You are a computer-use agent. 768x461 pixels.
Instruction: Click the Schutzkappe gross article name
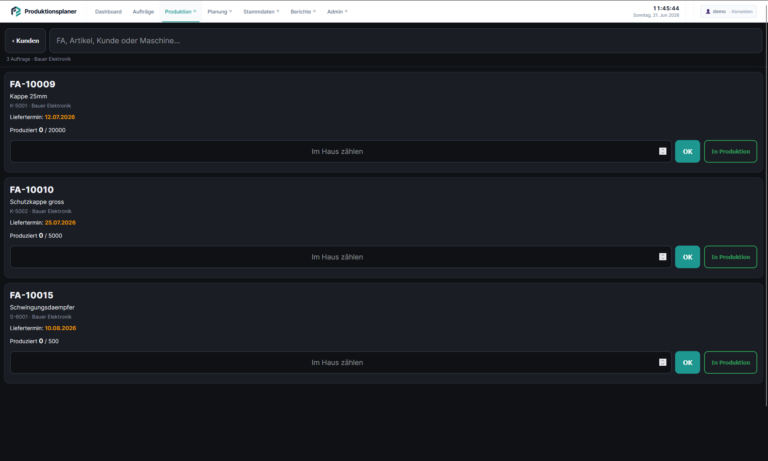[37, 202]
